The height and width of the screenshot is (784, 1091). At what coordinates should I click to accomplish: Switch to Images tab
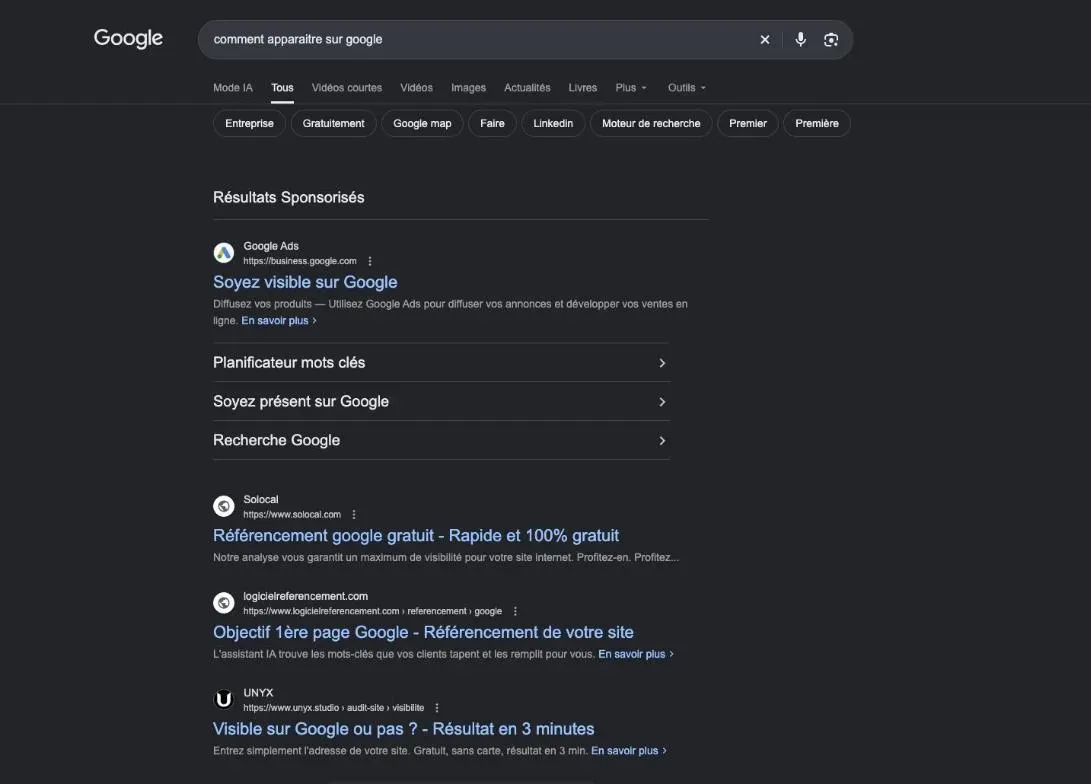[x=468, y=88]
